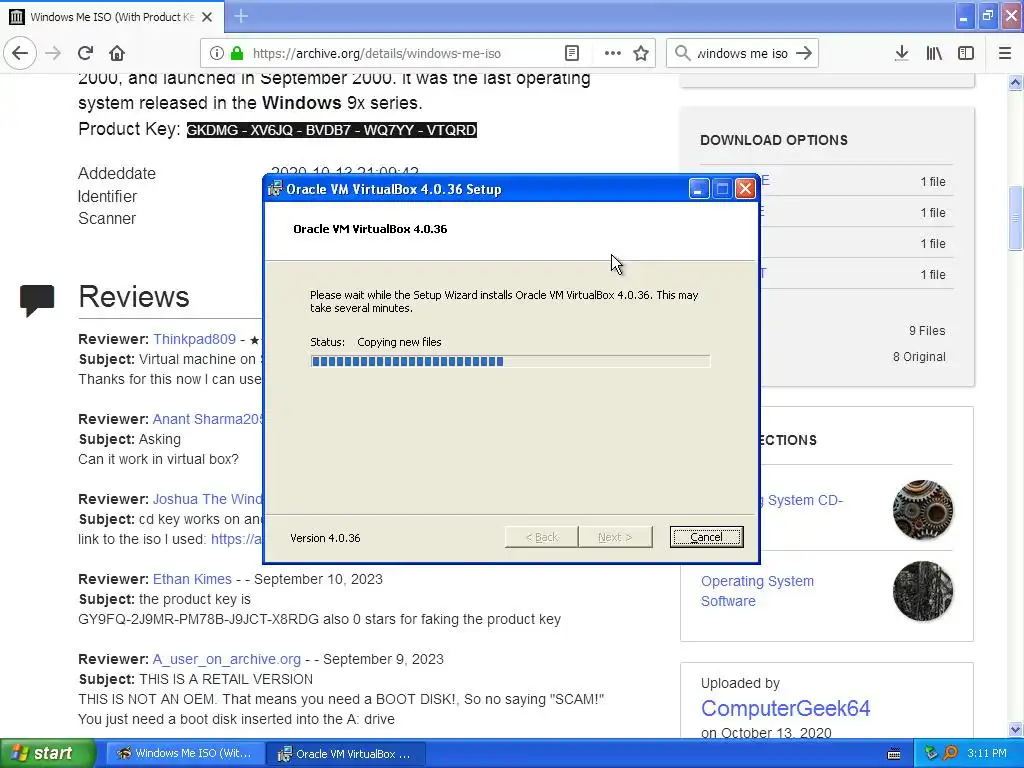1024x768 pixels.
Task: Open the System CD- collection link
Action: point(805,500)
